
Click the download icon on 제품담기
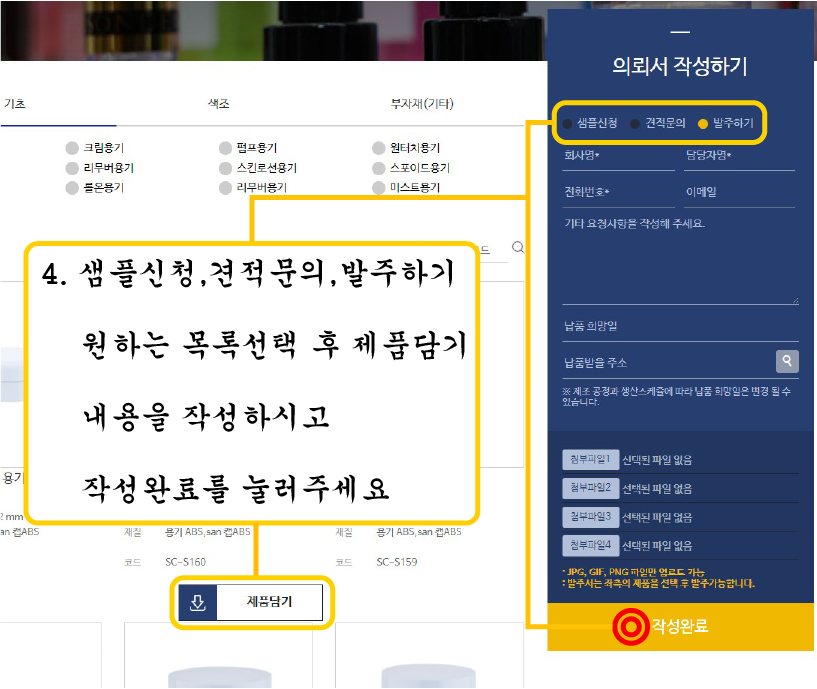pos(197,602)
